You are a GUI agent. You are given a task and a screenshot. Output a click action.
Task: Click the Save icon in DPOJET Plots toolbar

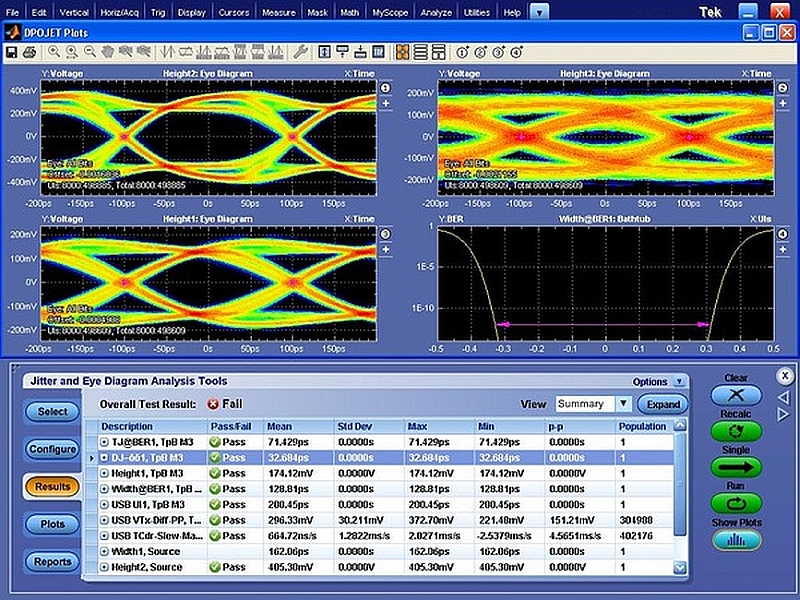point(11,52)
